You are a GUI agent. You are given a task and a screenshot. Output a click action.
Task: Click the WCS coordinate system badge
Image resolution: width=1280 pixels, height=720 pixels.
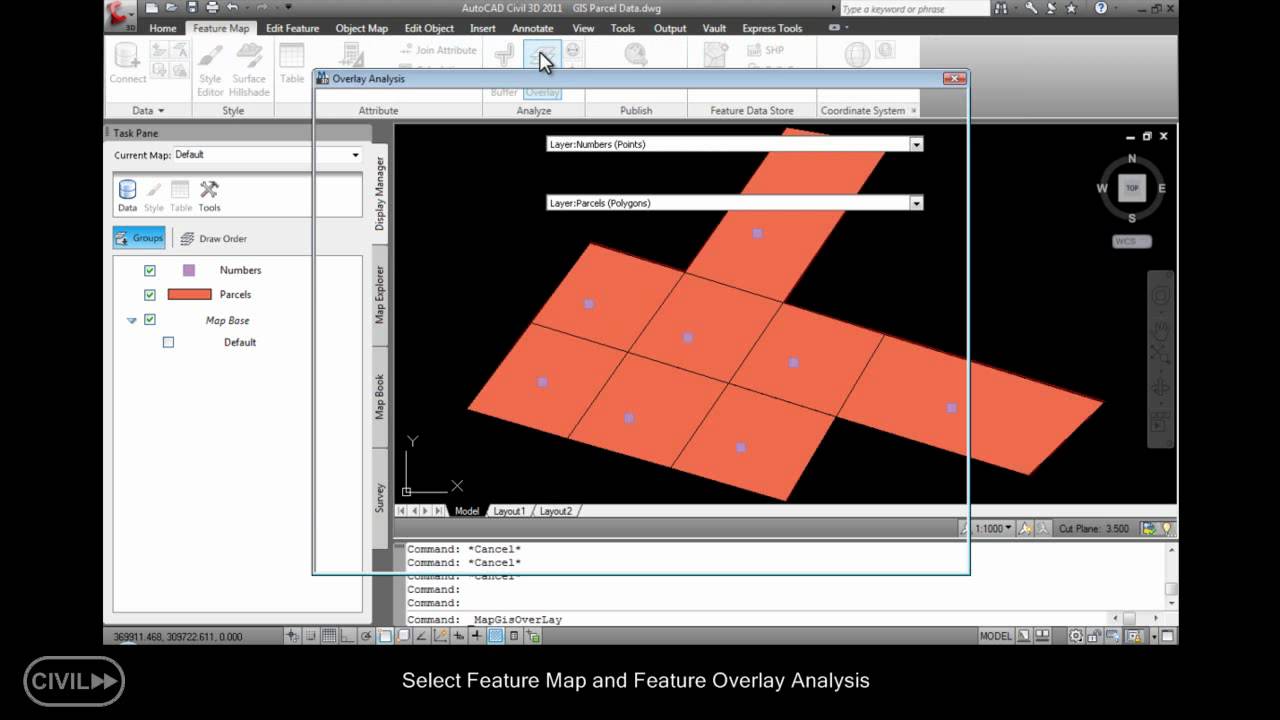1132,242
